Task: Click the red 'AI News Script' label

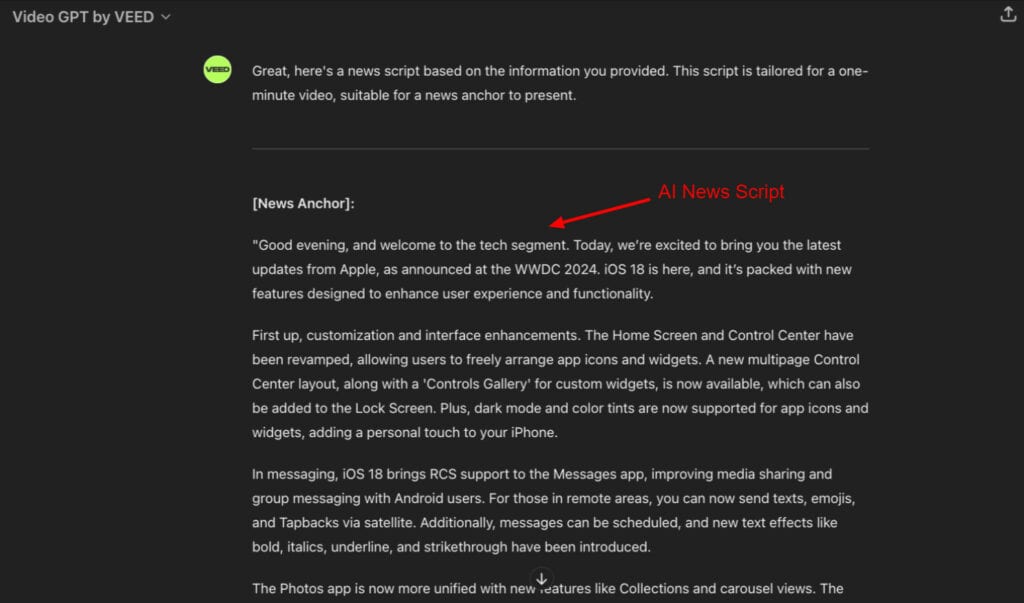Action: 720,192
